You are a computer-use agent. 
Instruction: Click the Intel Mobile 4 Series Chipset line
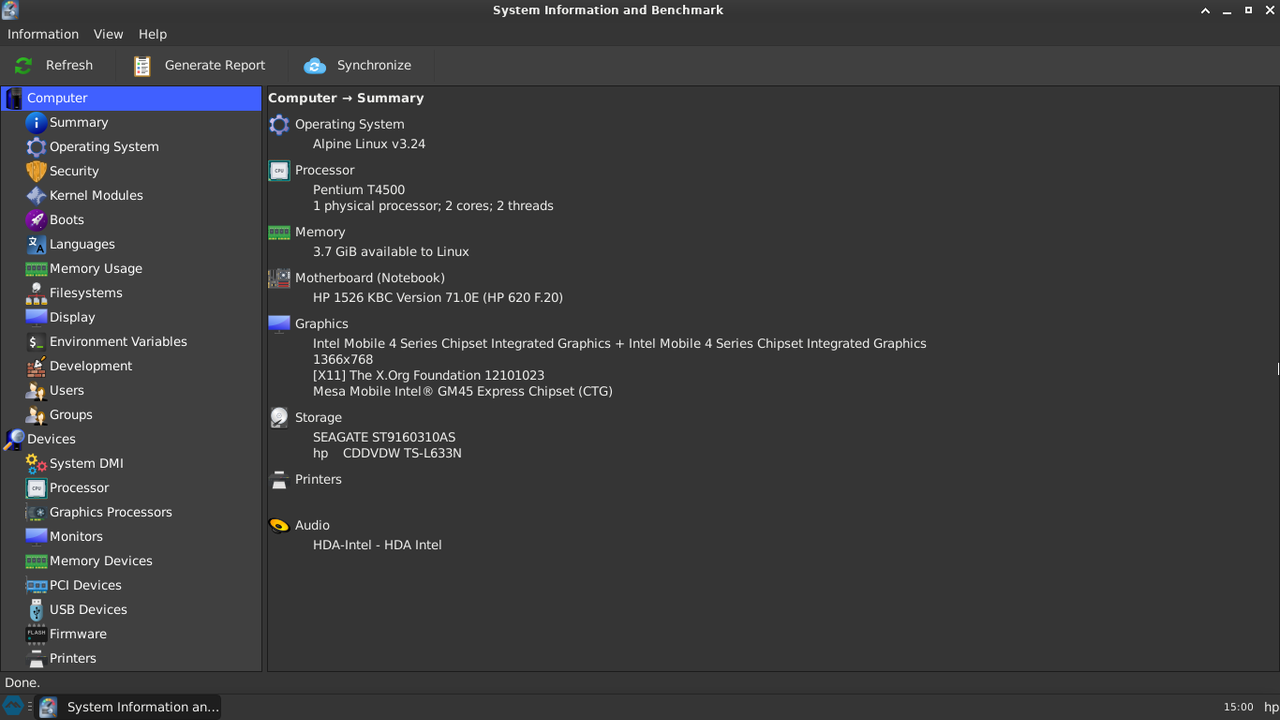coord(620,344)
